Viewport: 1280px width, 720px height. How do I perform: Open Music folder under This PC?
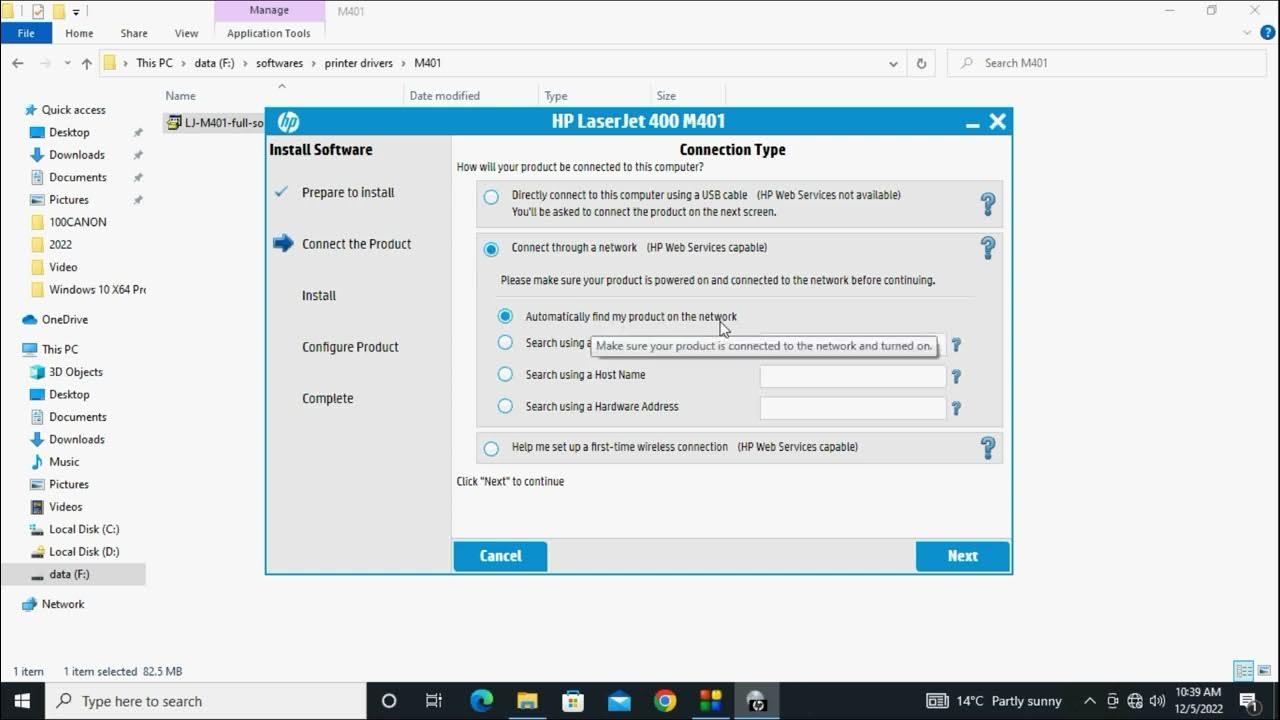(64, 462)
